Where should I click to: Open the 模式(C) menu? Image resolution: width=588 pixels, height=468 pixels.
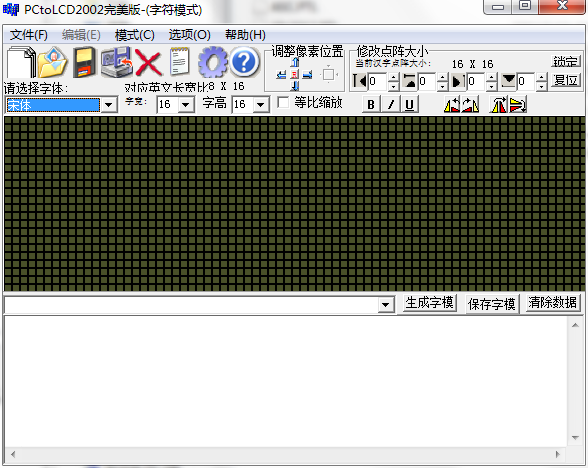coord(135,35)
